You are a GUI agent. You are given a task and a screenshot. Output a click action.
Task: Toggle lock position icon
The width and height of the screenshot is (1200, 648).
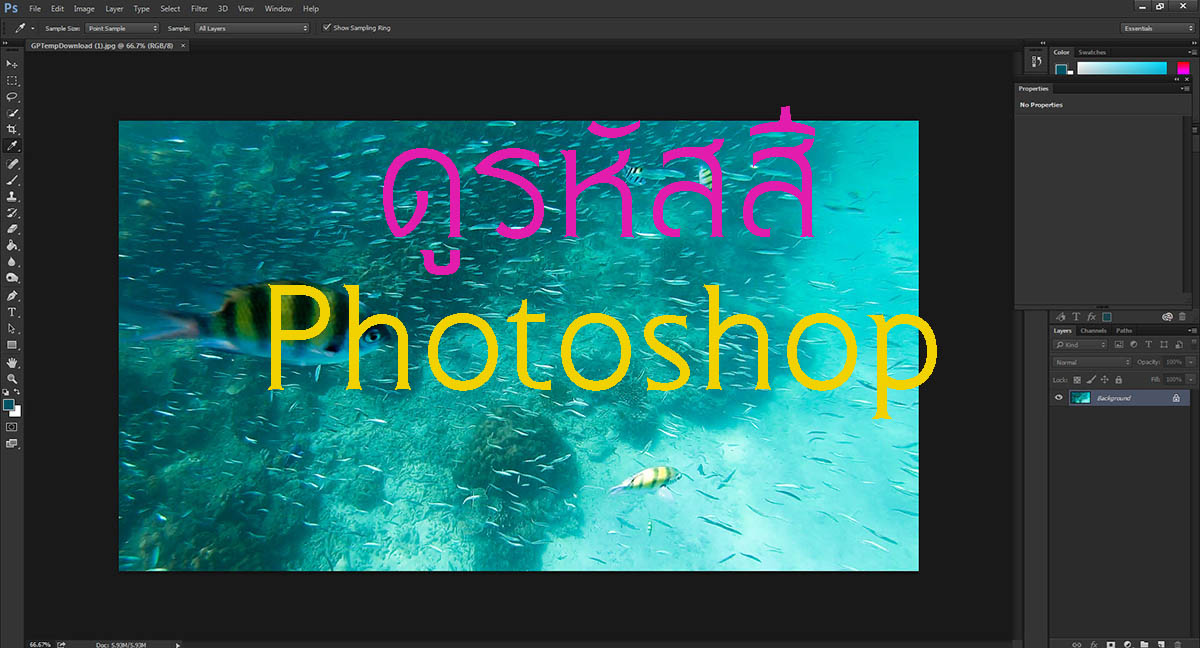[x=1105, y=380]
